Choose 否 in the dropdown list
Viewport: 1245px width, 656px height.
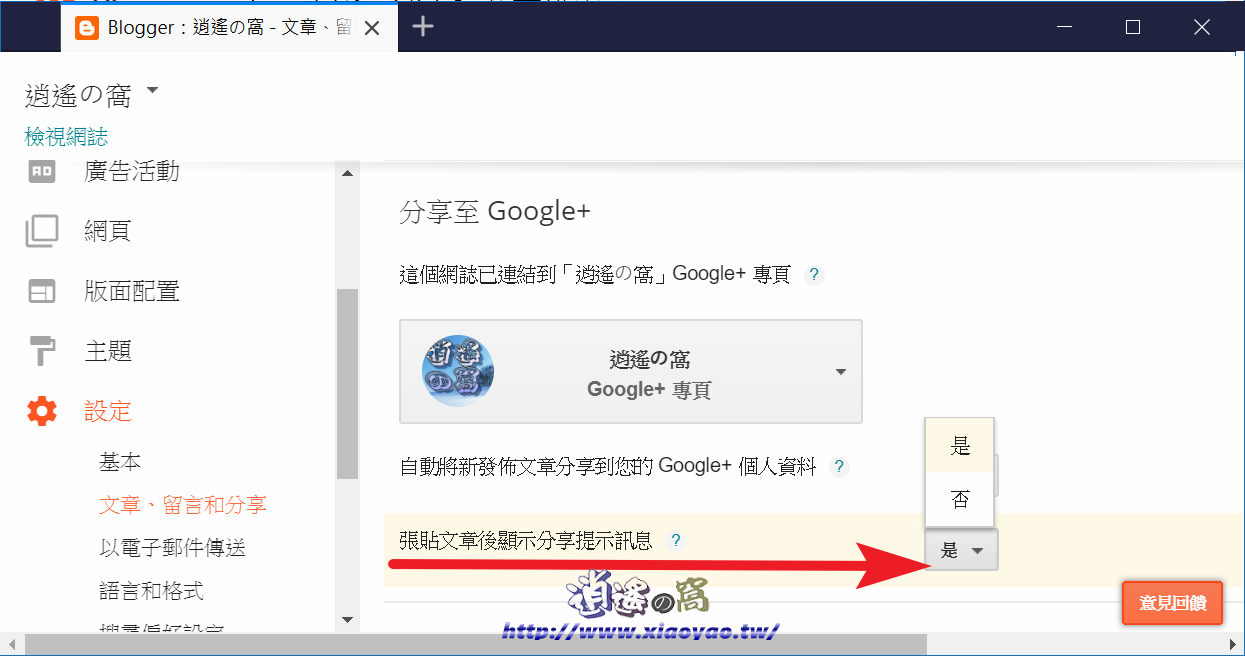pos(960,499)
